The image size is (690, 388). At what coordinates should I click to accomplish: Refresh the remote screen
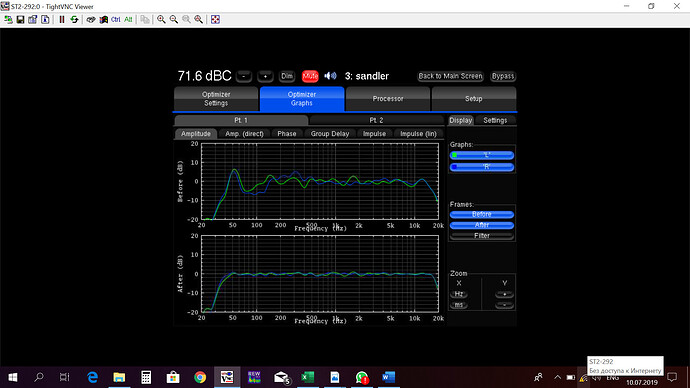tap(74, 19)
